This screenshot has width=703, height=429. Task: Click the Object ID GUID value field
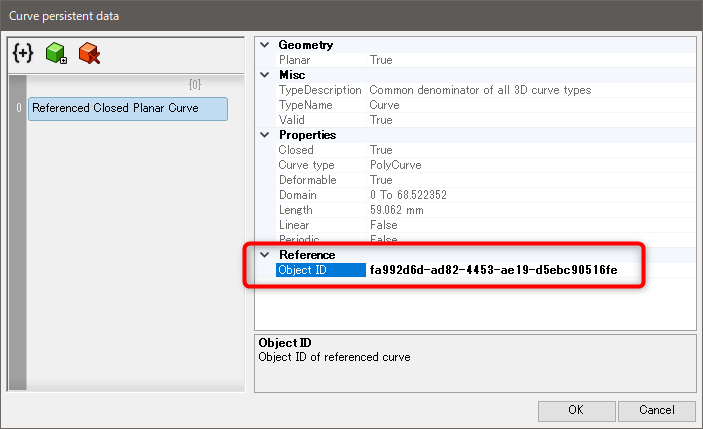click(493, 270)
